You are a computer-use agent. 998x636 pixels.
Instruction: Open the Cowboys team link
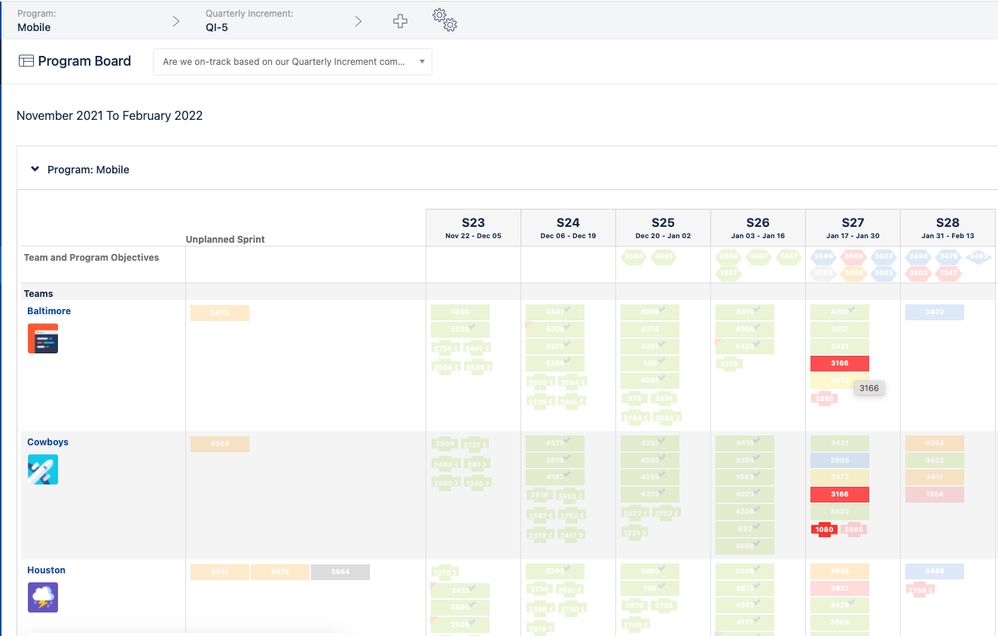point(47,441)
